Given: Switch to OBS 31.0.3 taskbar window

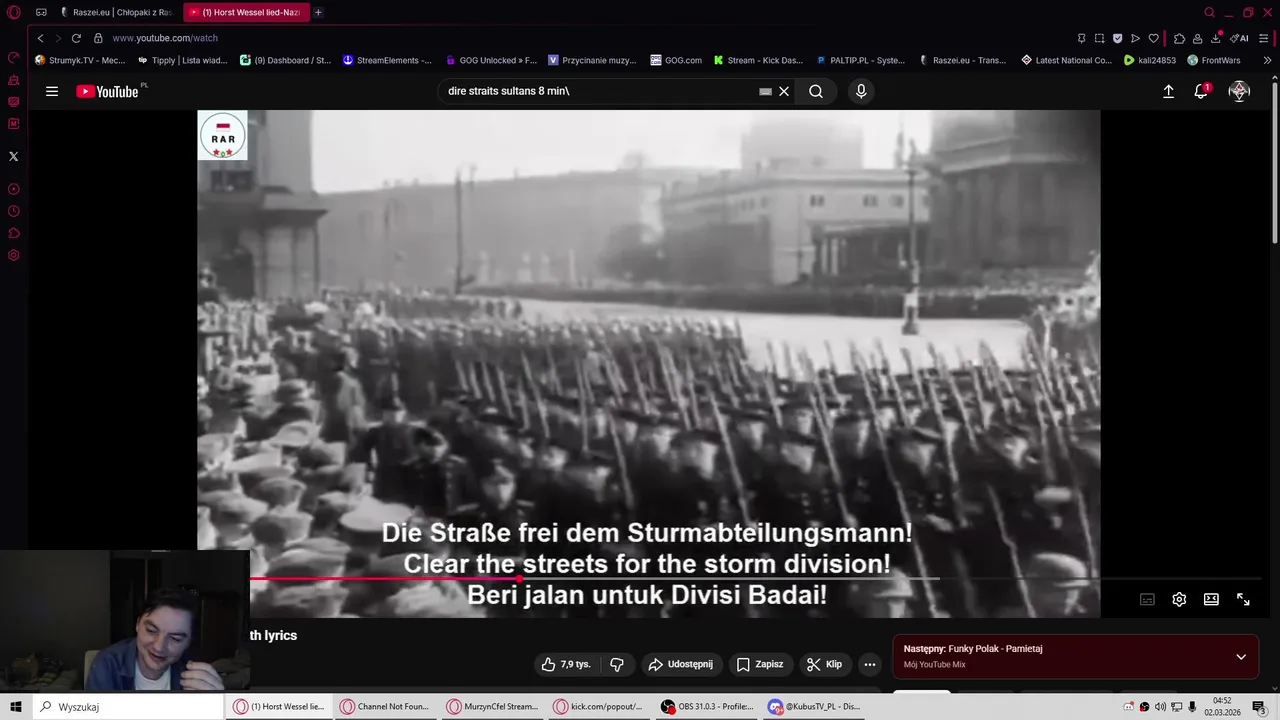Looking at the screenshot, I should (x=708, y=707).
